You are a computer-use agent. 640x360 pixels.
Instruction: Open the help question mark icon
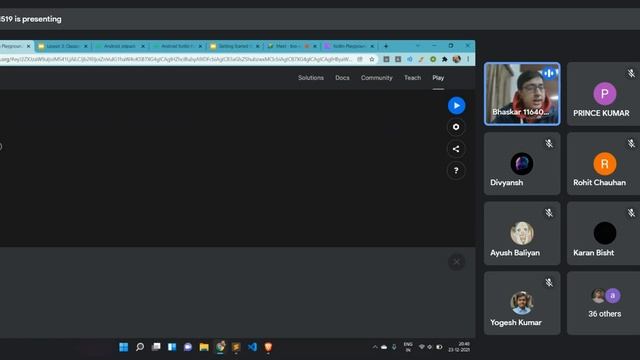pos(456,171)
